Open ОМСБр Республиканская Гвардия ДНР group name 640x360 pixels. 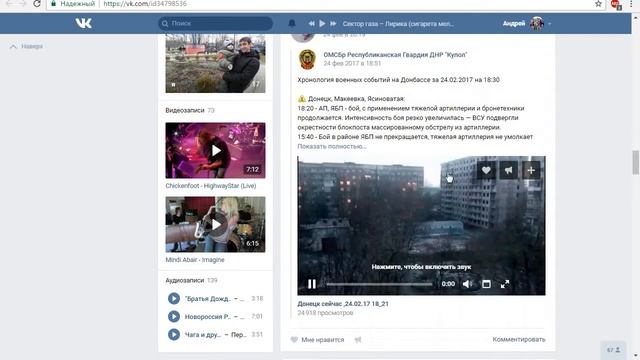click(395, 54)
